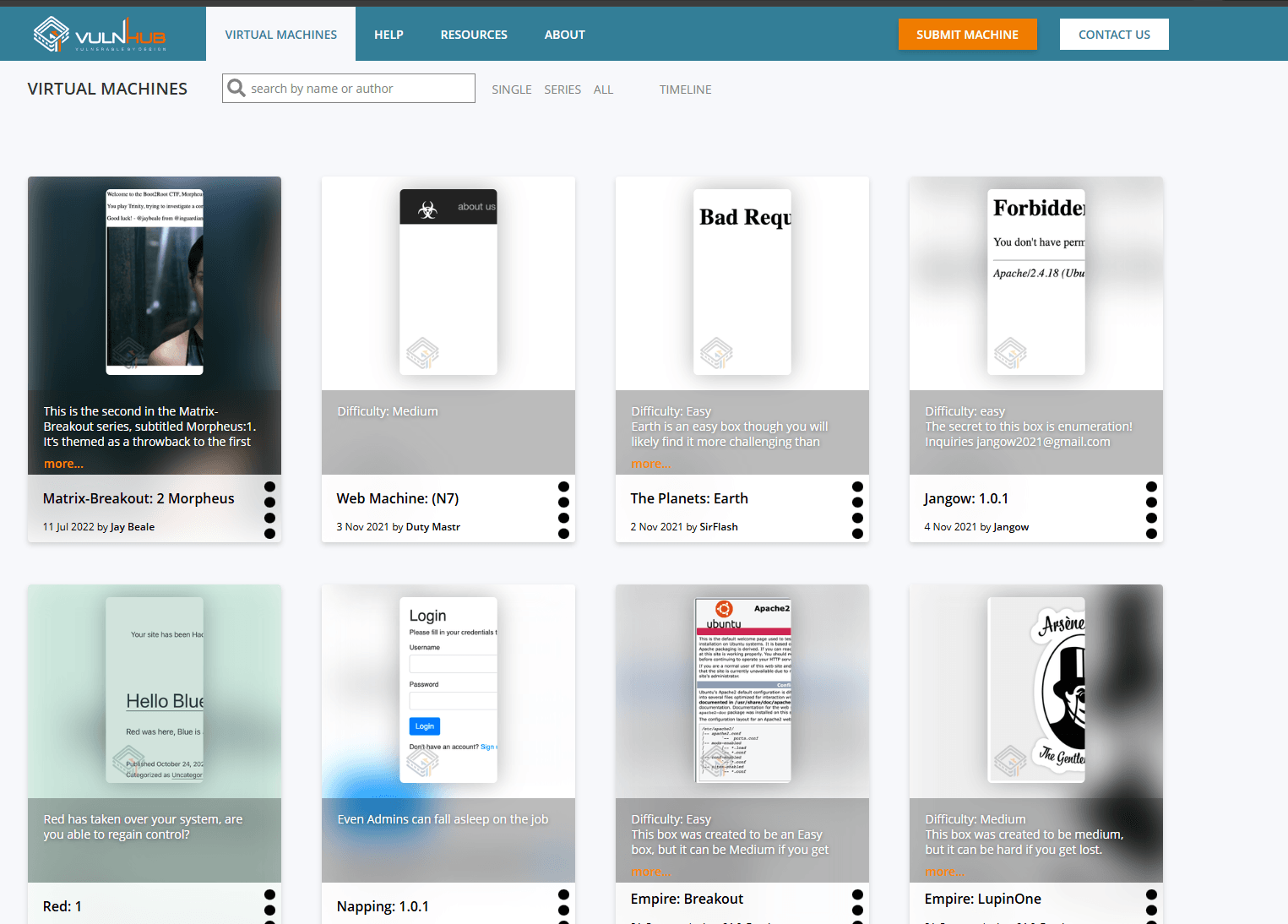Click the SUBMIT MACHINE button
Image resolution: width=1288 pixels, height=924 pixels.
coord(967,35)
